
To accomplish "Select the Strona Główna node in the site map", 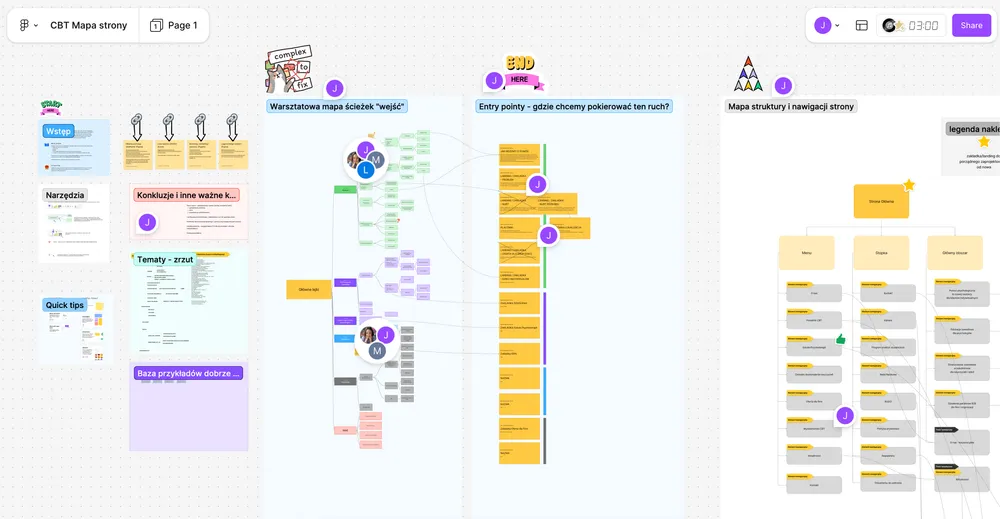I will click(x=881, y=201).
